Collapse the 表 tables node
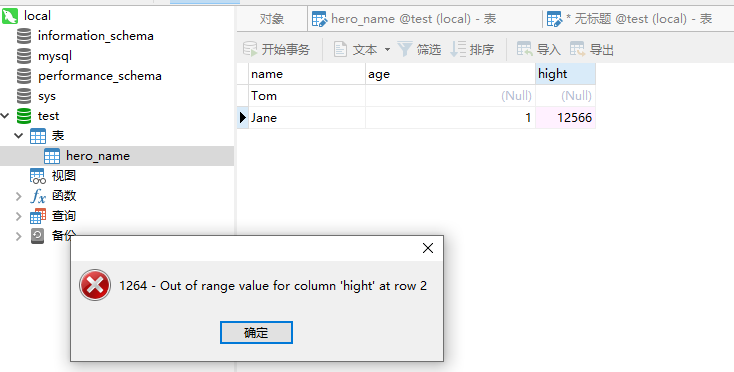 point(19,136)
